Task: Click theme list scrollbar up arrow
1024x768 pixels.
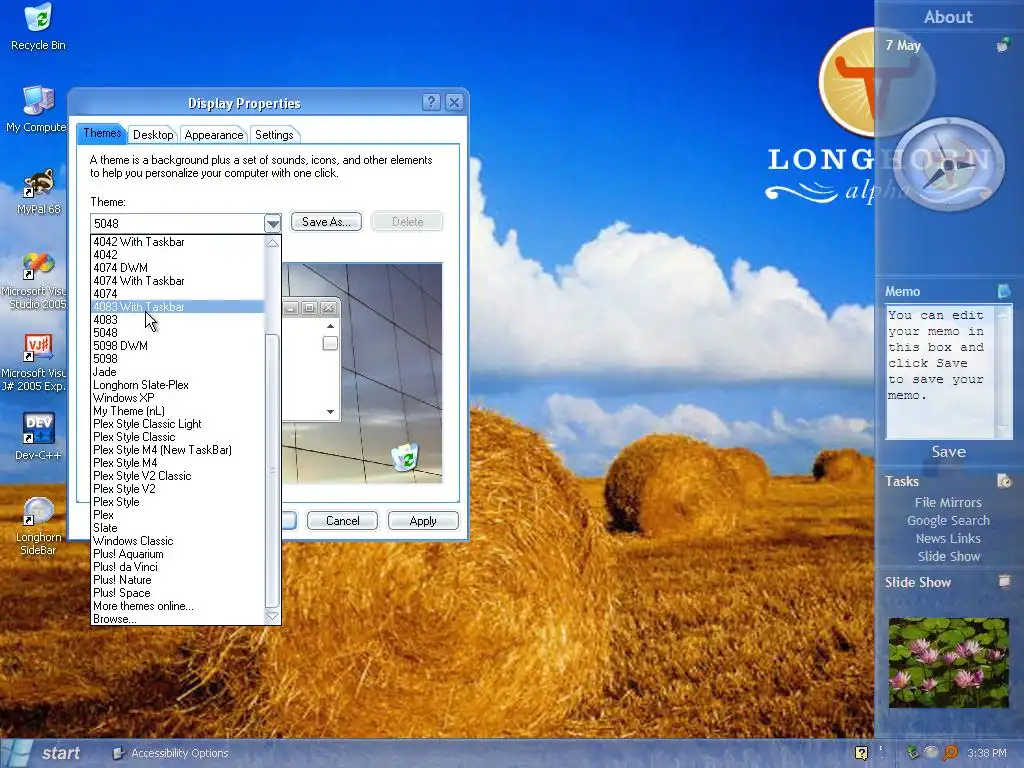Action: [x=272, y=242]
